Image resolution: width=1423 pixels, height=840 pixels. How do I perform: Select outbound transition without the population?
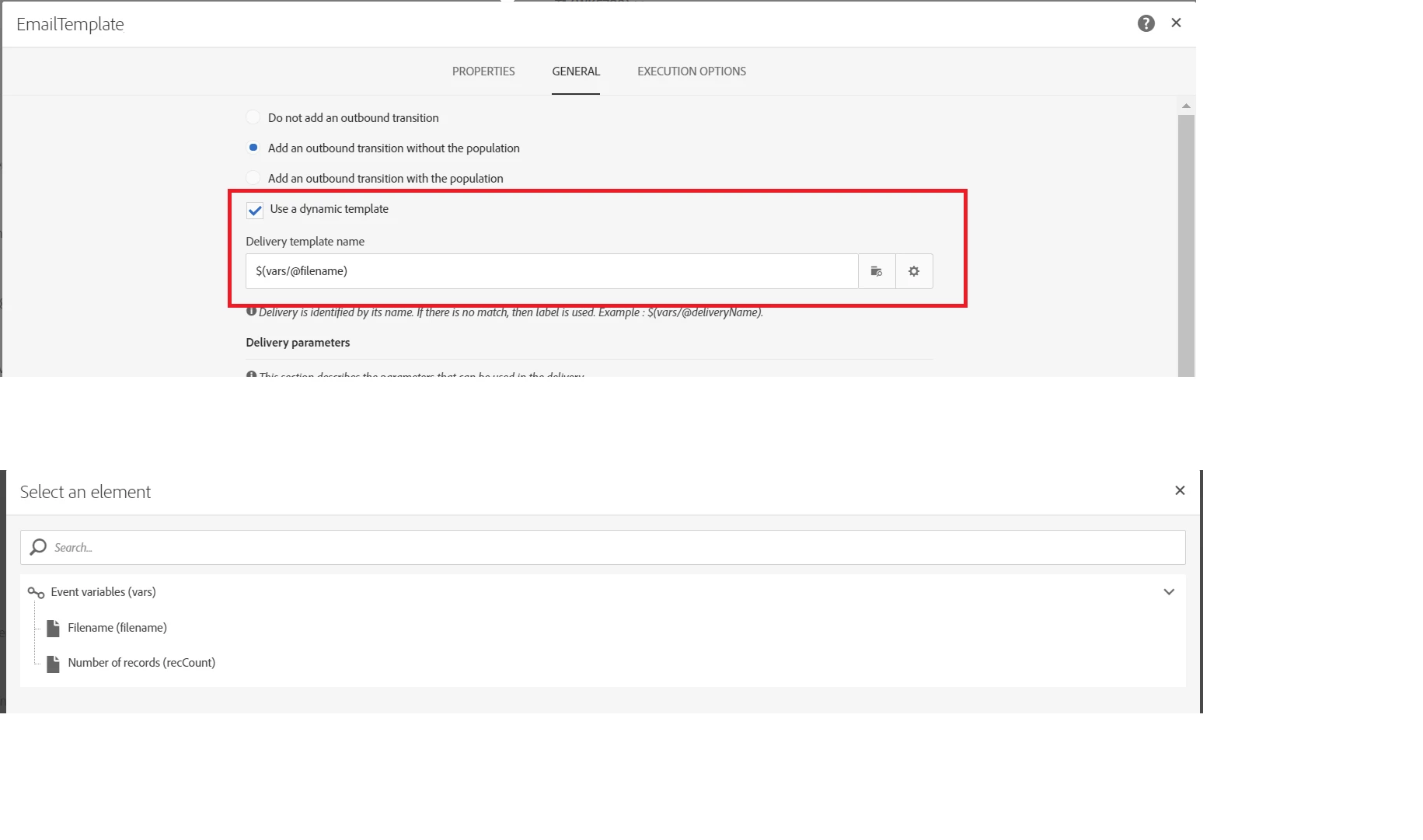click(253, 148)
